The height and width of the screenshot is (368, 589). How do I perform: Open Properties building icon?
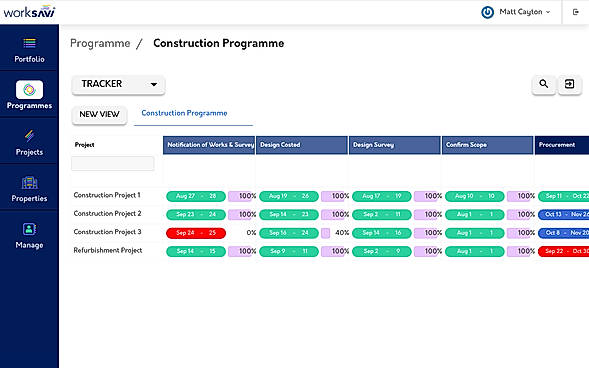coord(29,182)
